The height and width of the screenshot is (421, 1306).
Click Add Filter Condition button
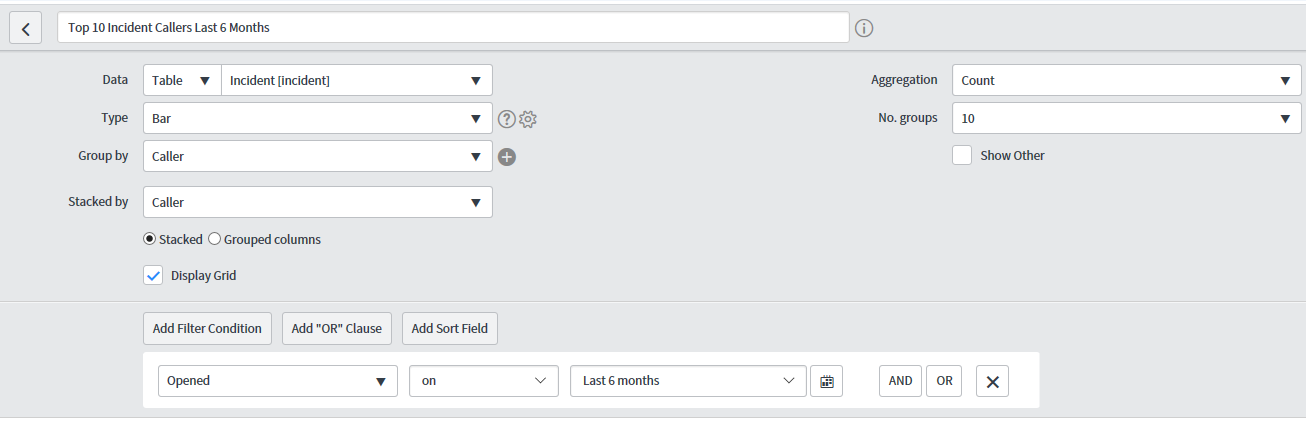(x=207, y=328)
